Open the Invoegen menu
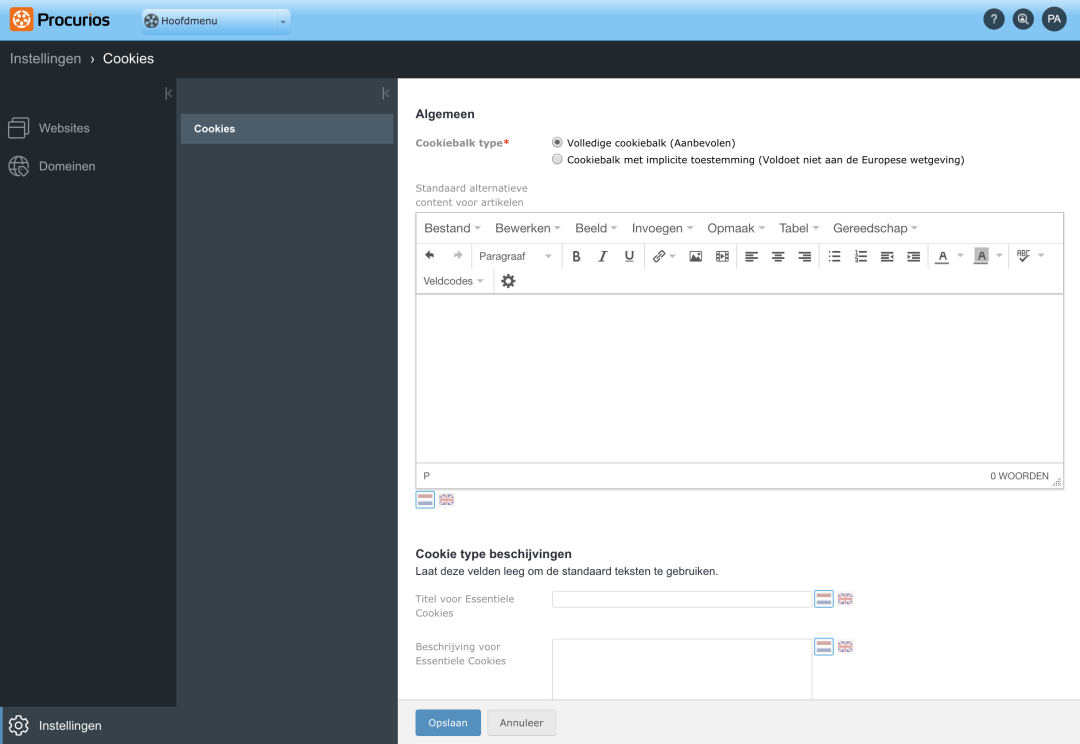Screen dimensions: 1080x744 click(x=662, y=228)
